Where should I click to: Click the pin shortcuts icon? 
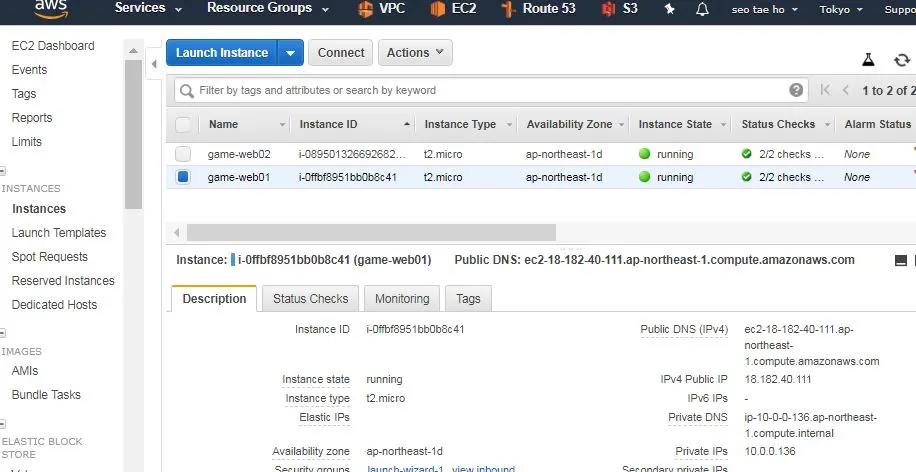[x=669, y=9]
